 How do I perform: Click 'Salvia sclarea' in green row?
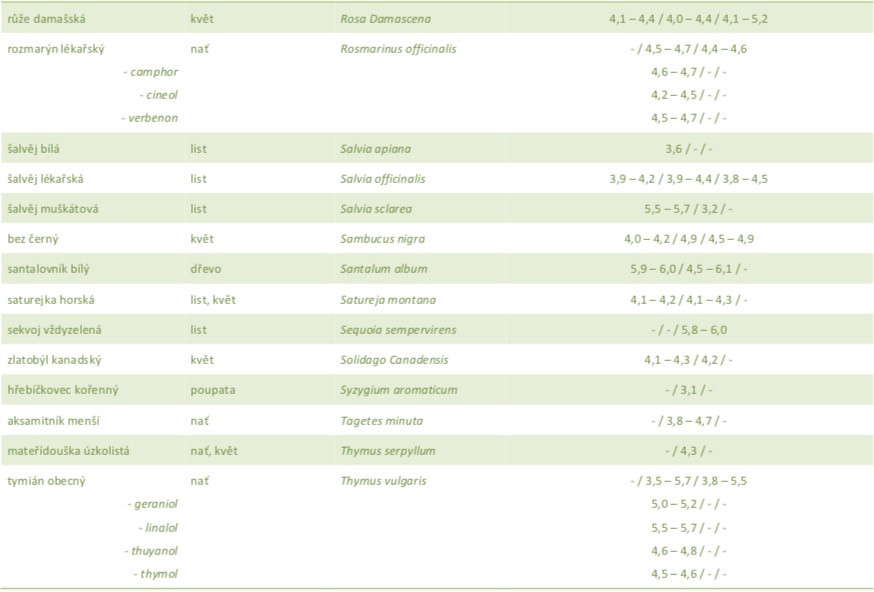click(376, 210)
